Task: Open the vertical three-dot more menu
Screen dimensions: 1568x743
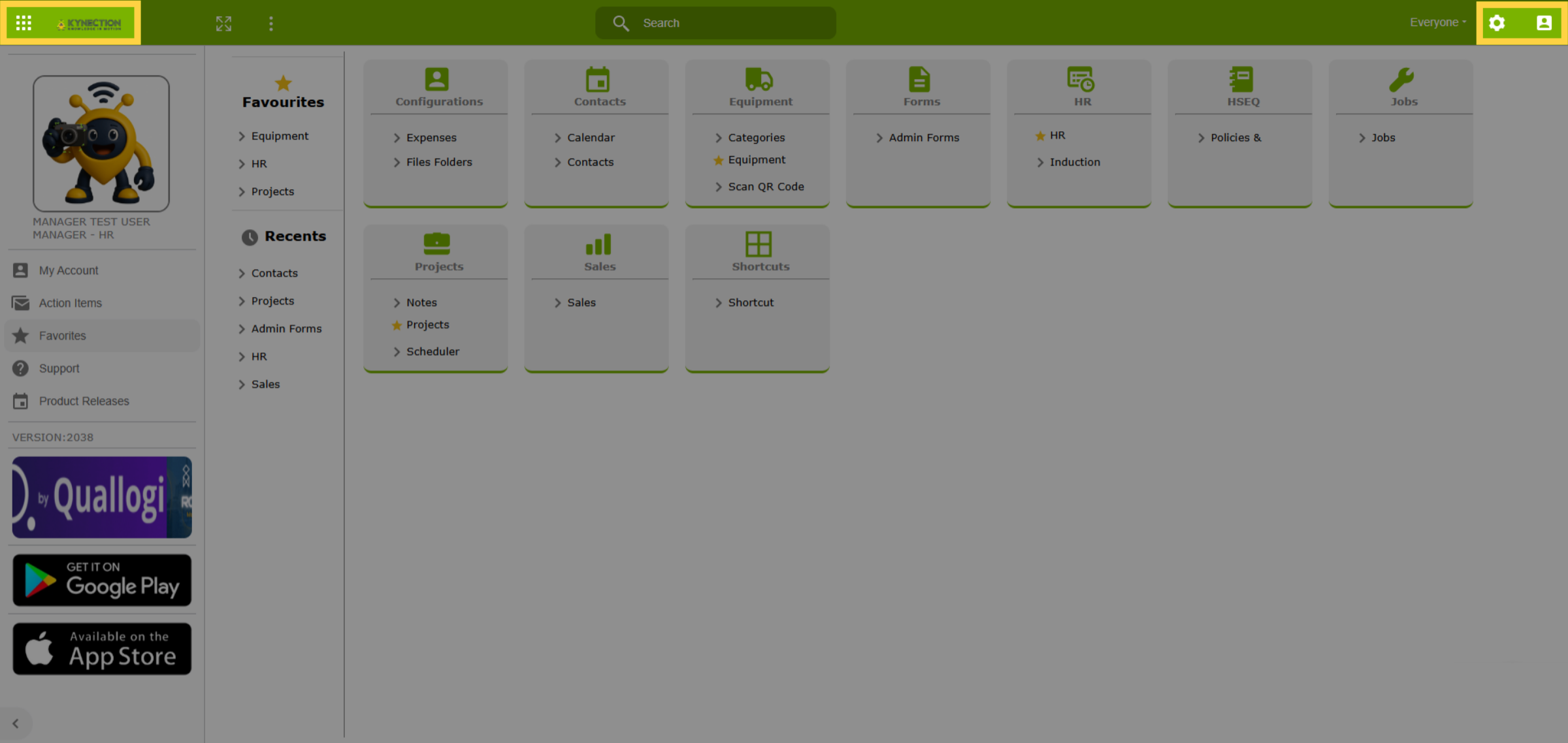Action: (x=271, y=24)
